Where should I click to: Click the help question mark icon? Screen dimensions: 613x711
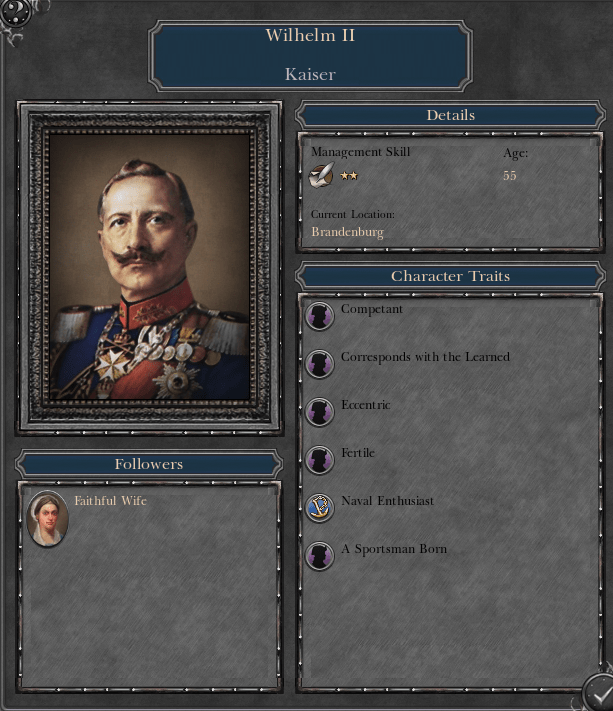point(15,11)
